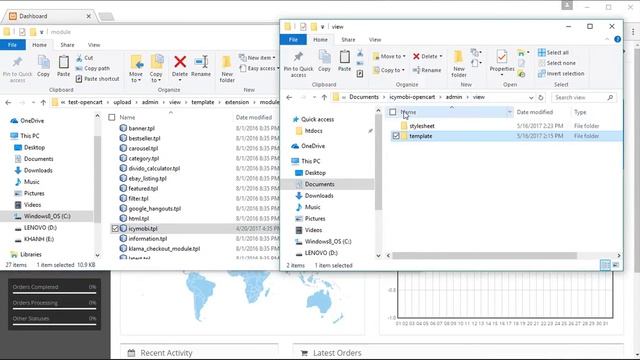Screen dimensions: 640x360
Task: Click the red Delete icon in module window
Action: 180,62
